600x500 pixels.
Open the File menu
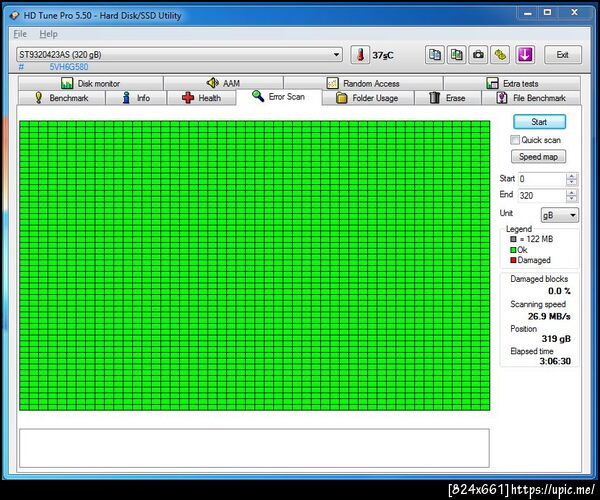pos(20,34)
